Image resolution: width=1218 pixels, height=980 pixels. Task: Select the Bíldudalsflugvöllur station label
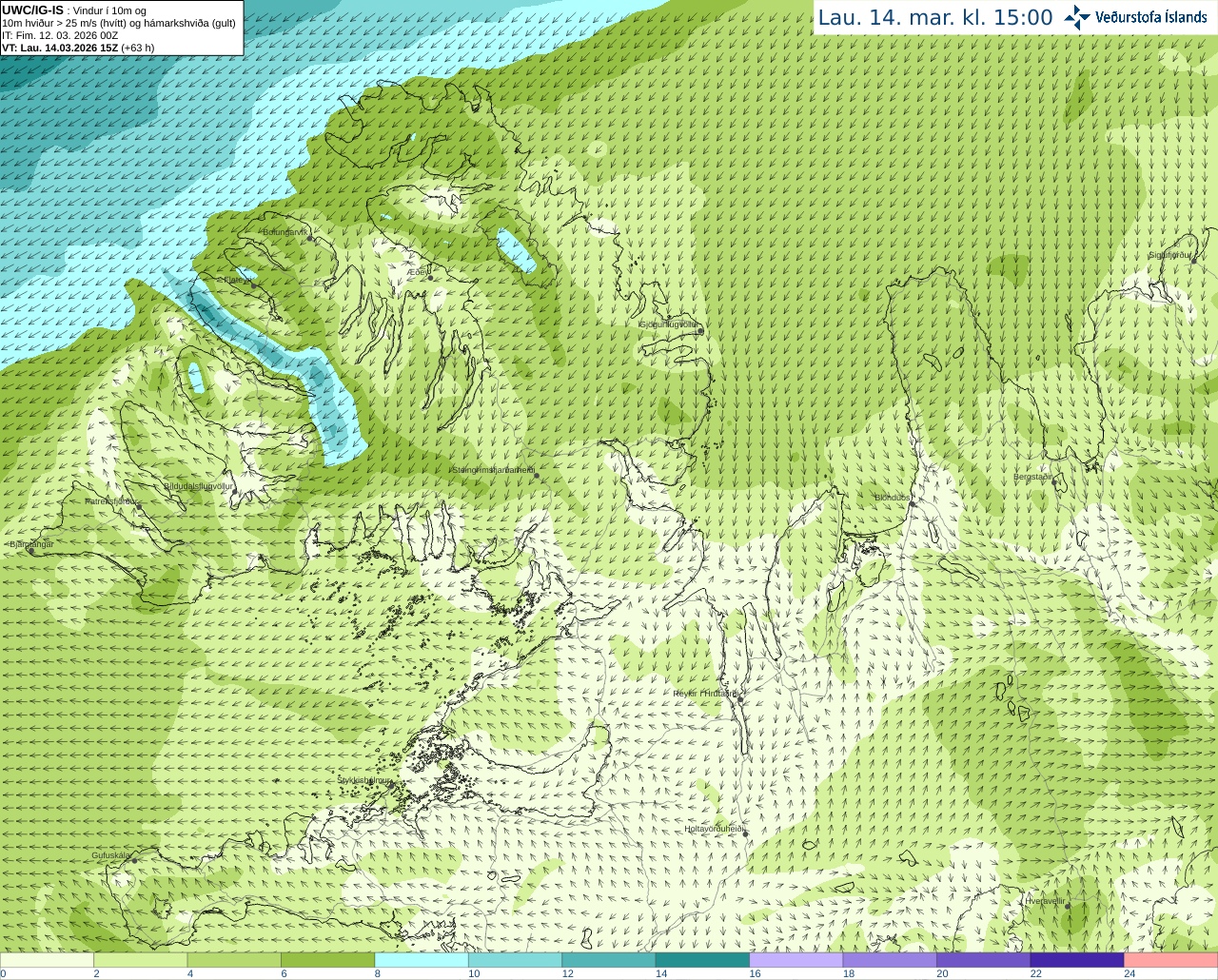[x=198, y=485]
